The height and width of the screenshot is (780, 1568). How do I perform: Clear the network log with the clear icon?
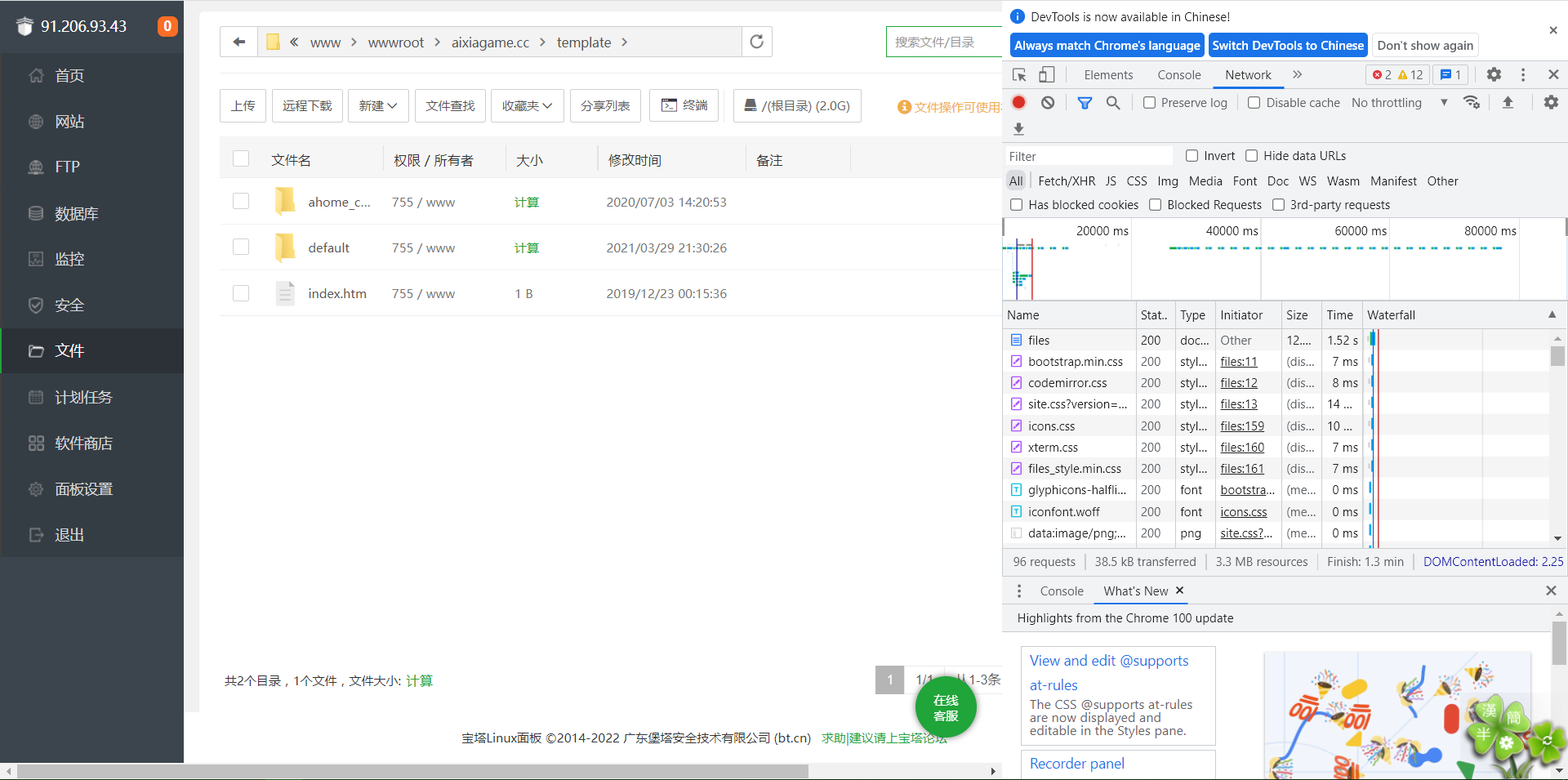(1048, 102)
